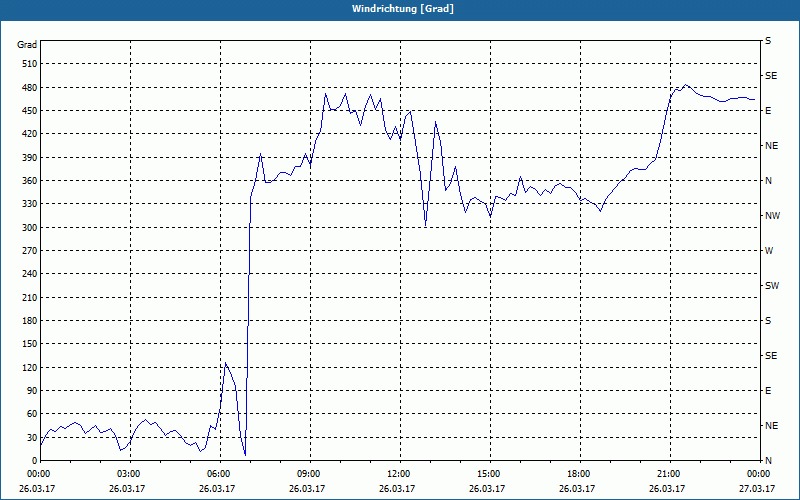This screenshot has height=500, width=800.
Task: Click the 150 degree axis label
Action: click(x=30, y=344)
